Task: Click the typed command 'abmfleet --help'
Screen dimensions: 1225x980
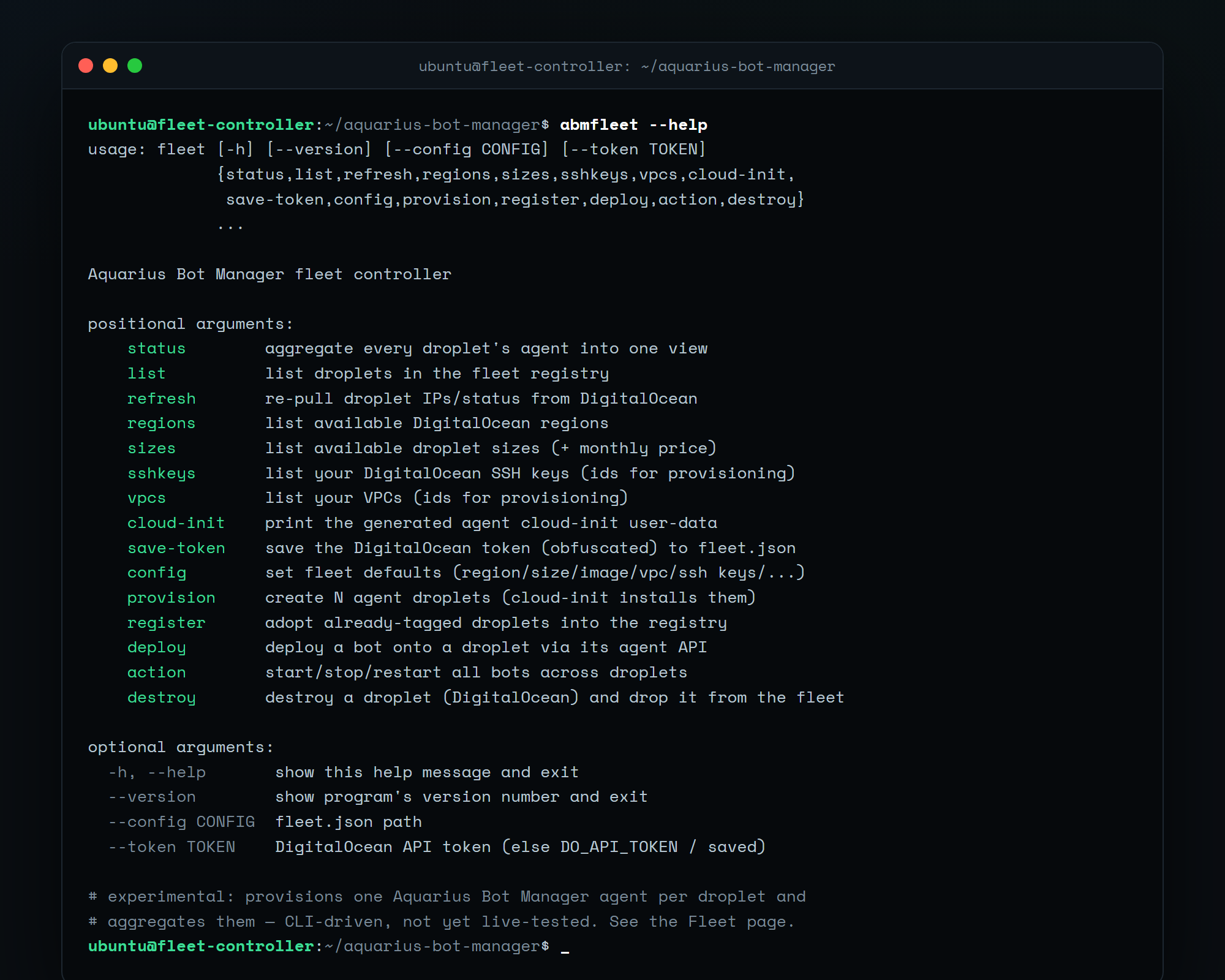Action: [633, 125]
